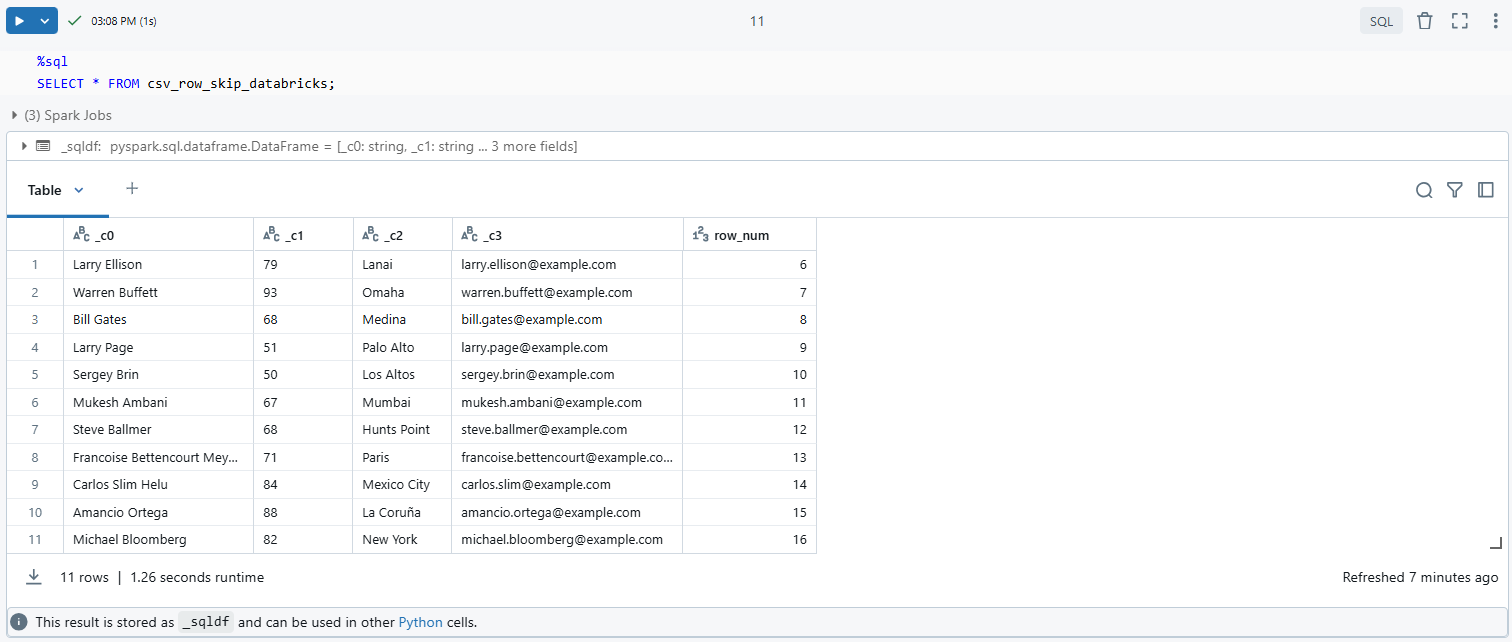Image resolution: width=1512 pixels, height=642 pixels.
Task: Add a new visualization with the plus button
Action: [131, 189]
